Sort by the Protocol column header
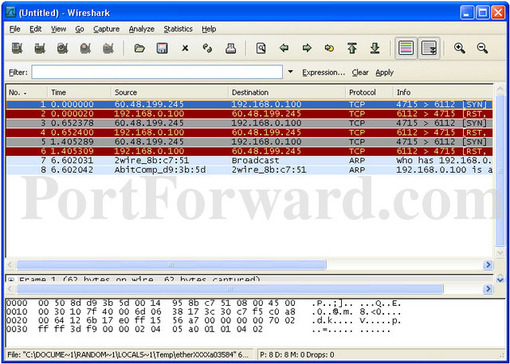Image resolution: width=510 pixels, height=364 pixels. pyautogui.click(x=369, y=92)
